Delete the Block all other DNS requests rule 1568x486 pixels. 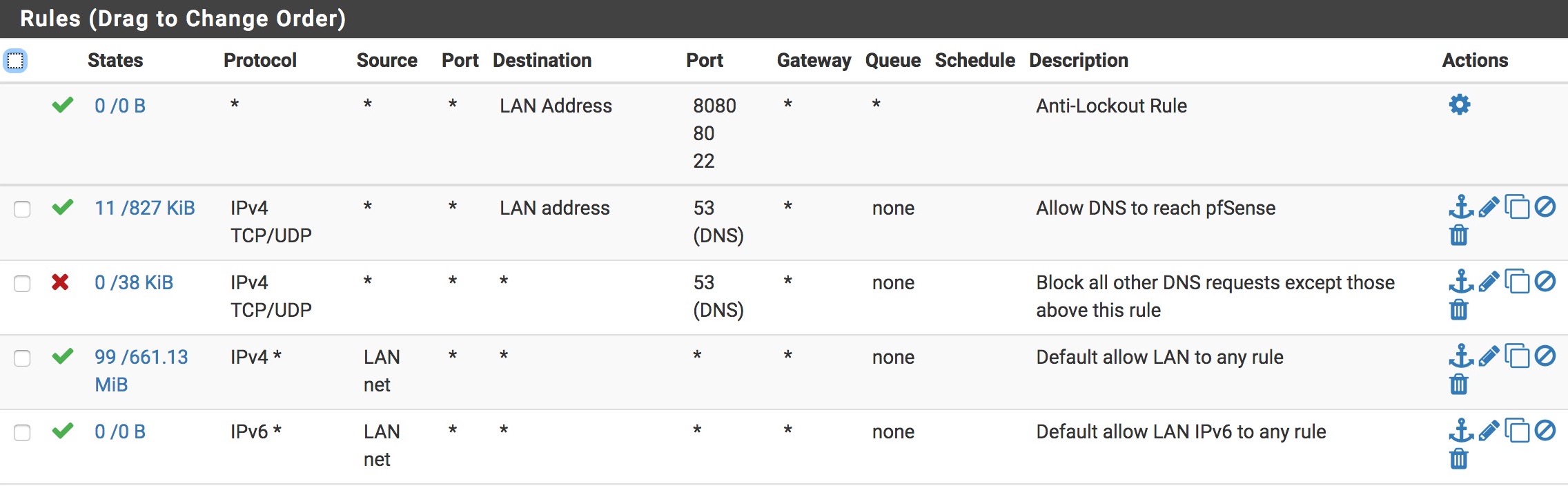(x=1458, y=309)
